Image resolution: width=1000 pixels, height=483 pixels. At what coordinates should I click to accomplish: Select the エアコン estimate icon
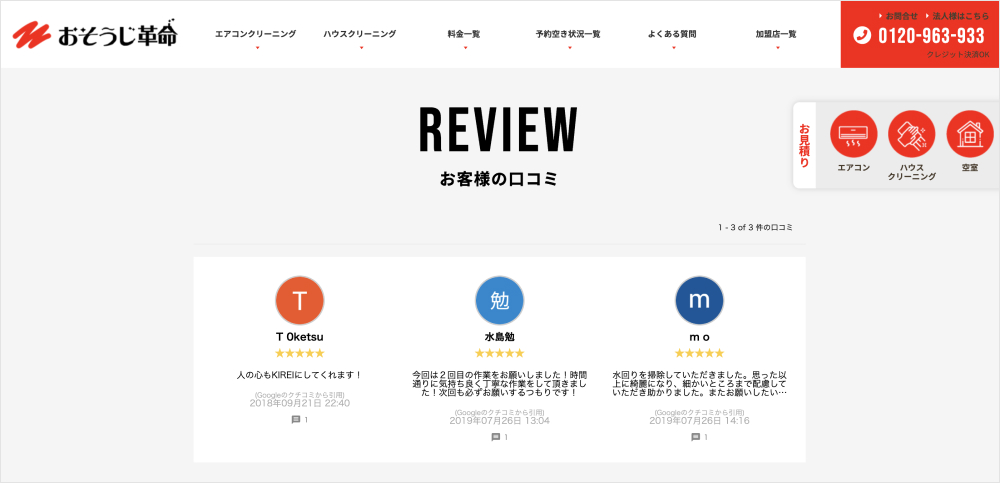pyautogui.click(x=853, y=134)
